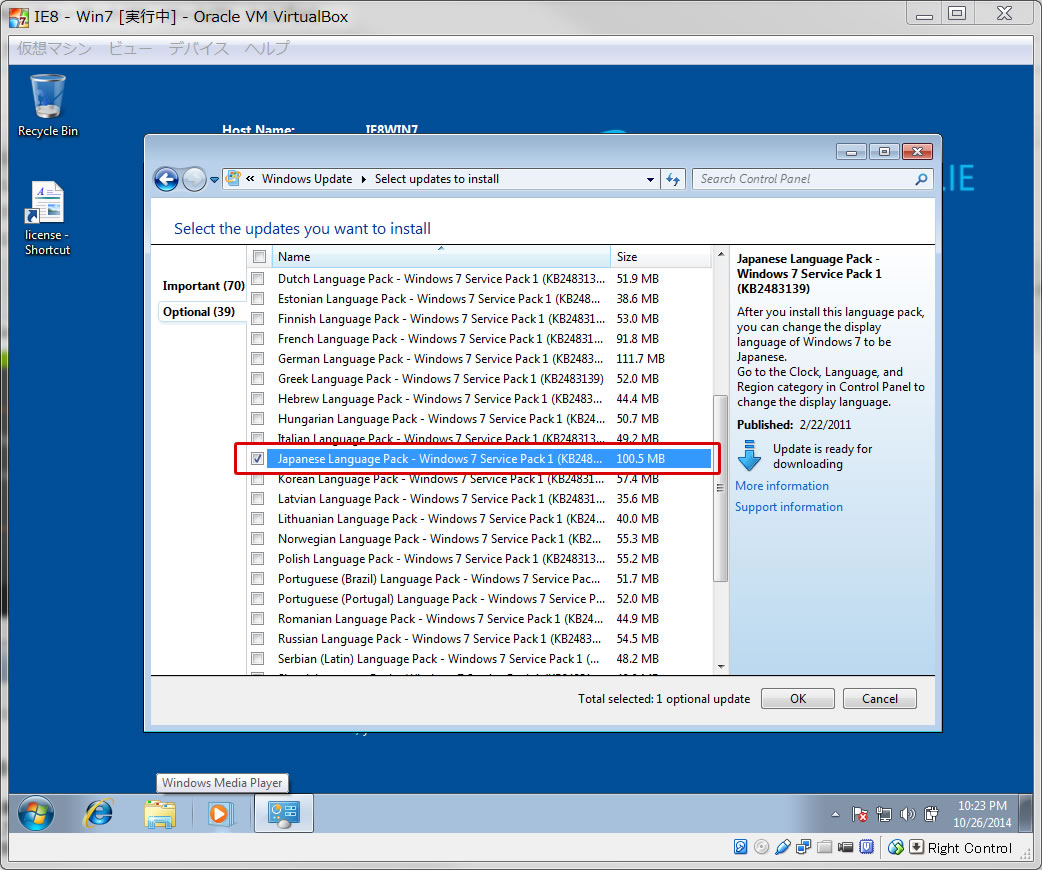Click the update list vertical scrollbar thumb
Image resolution: width=1042 pixels, height=870 pixels.
click(720, 489)
